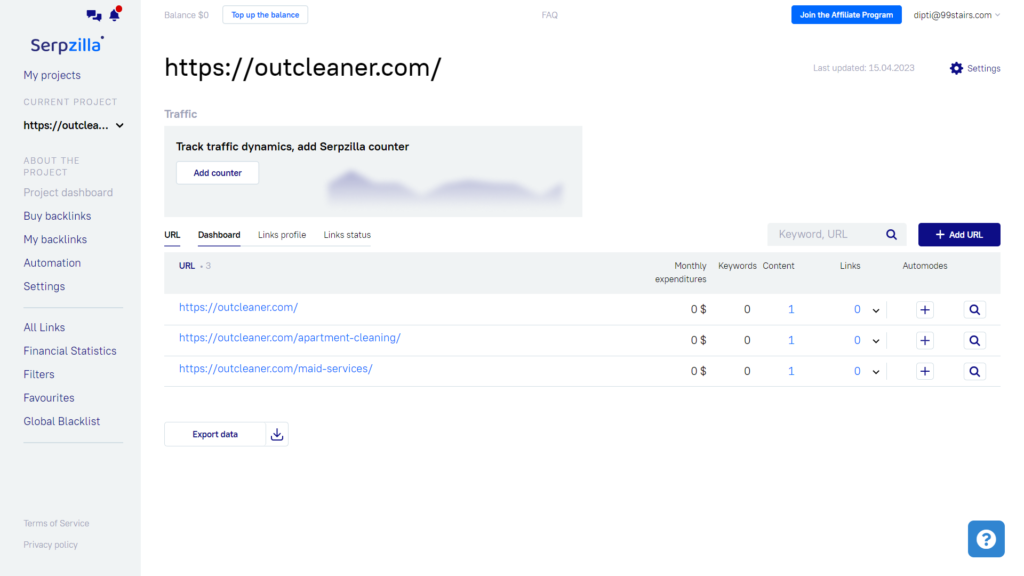Click the Add counter button

coord(217,173)
